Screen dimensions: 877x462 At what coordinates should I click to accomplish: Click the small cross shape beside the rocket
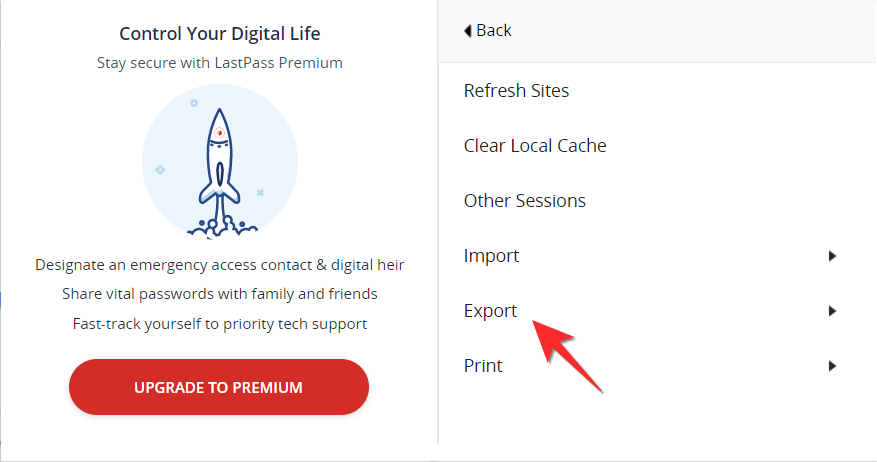pyautogui.click(x=260, y=191)
